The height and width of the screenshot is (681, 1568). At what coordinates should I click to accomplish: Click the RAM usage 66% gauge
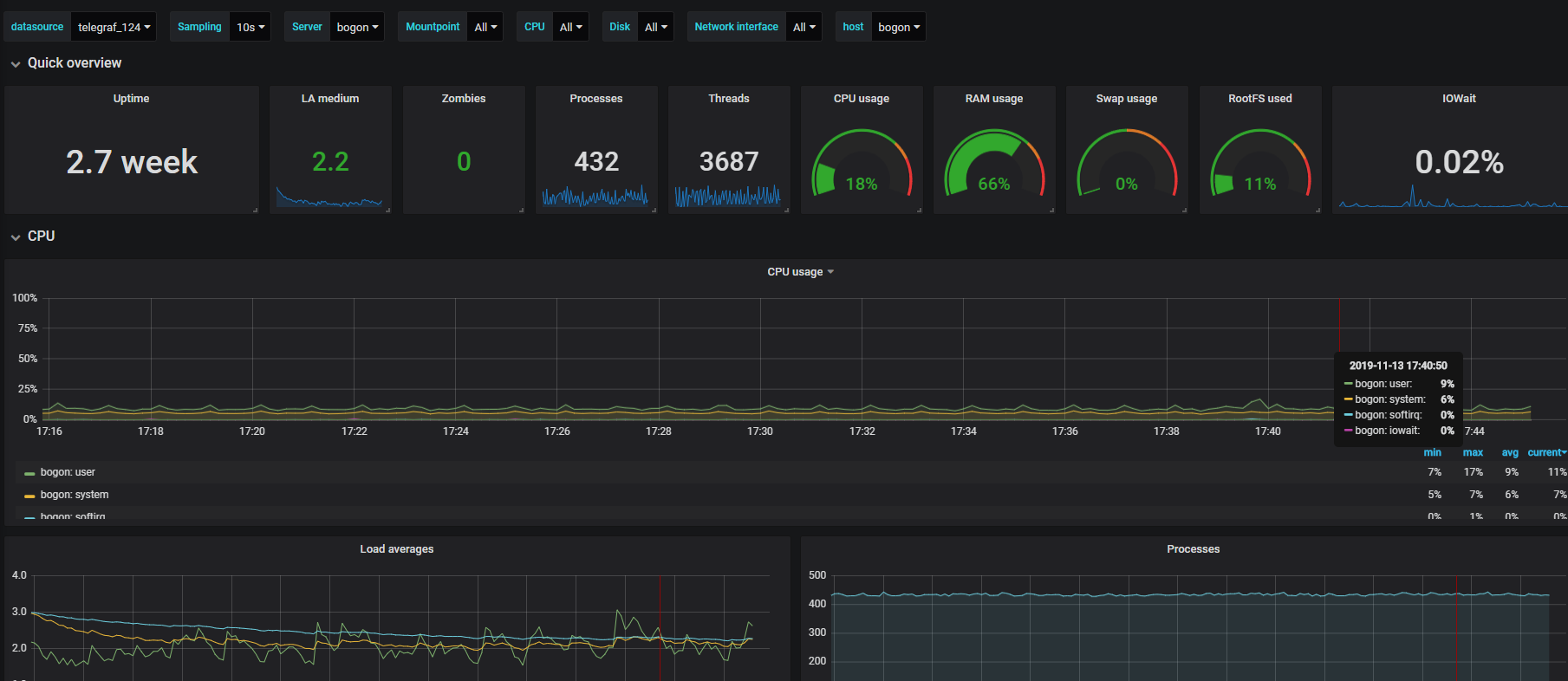pos(994,165)
